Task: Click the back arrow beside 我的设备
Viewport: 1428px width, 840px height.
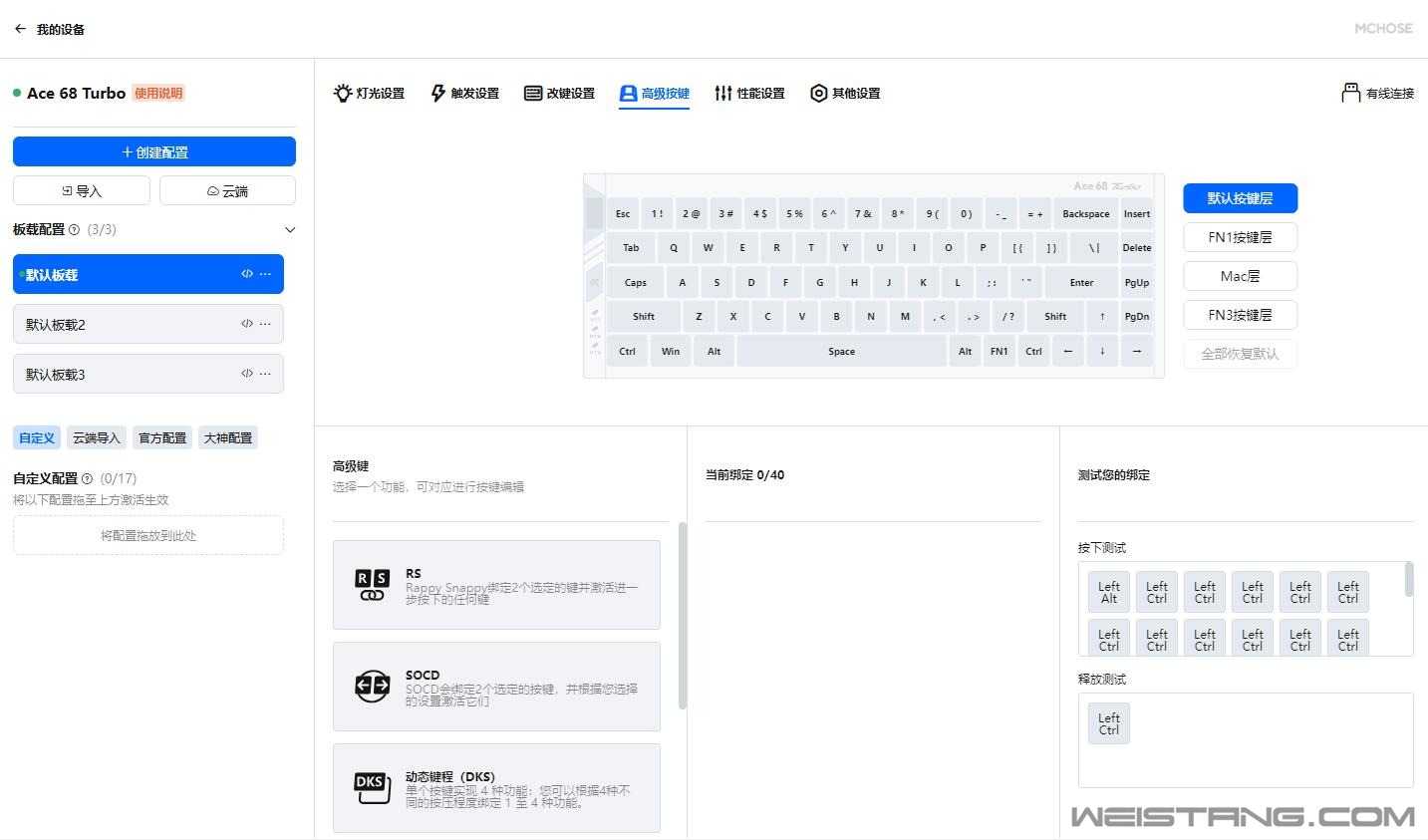Action: click(20, 29)
